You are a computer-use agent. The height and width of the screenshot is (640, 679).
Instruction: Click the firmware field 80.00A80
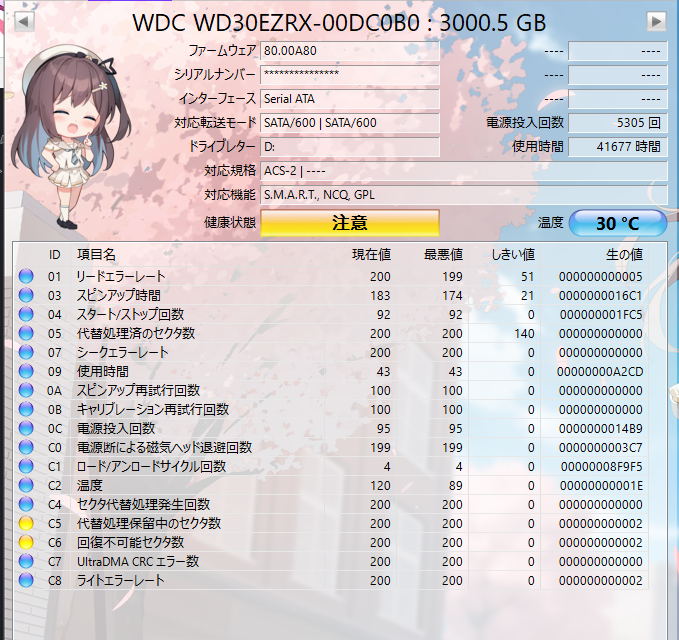350,51
